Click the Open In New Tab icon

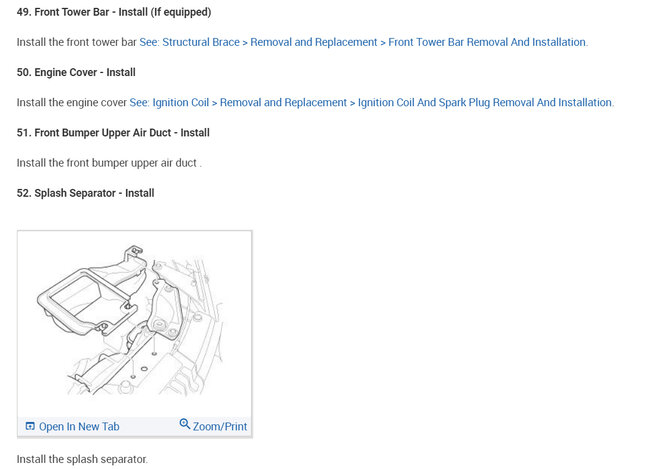coord(30,426)
